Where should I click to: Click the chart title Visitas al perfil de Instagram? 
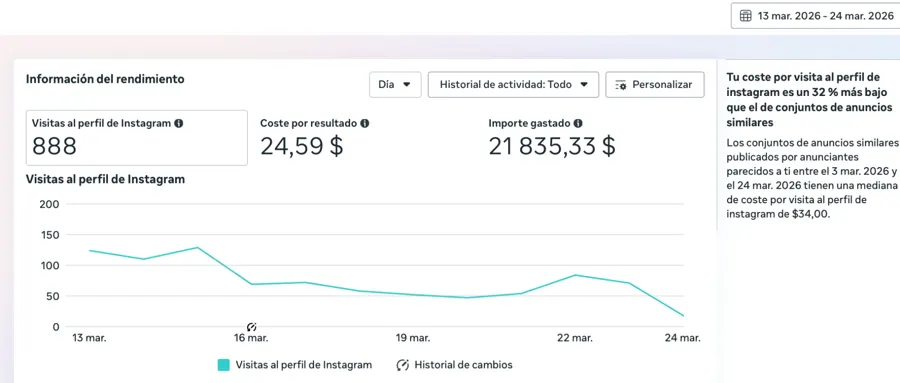click(105, 179)
